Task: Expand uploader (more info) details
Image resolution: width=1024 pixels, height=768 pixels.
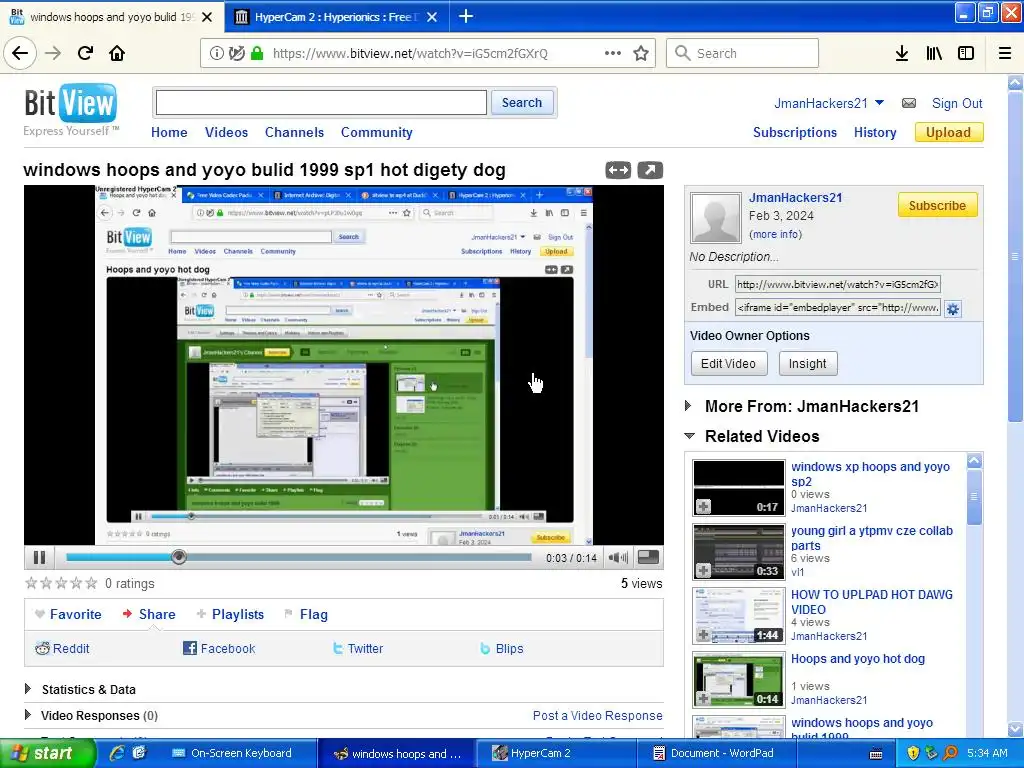Action: 775,234
